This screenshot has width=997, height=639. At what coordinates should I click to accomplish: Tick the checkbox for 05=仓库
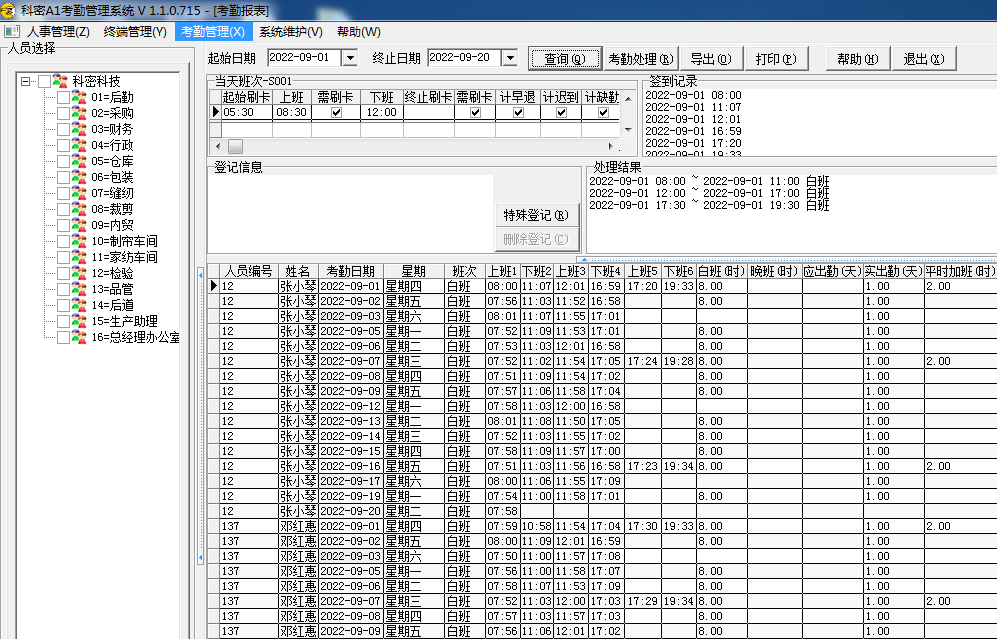point(63,161)
